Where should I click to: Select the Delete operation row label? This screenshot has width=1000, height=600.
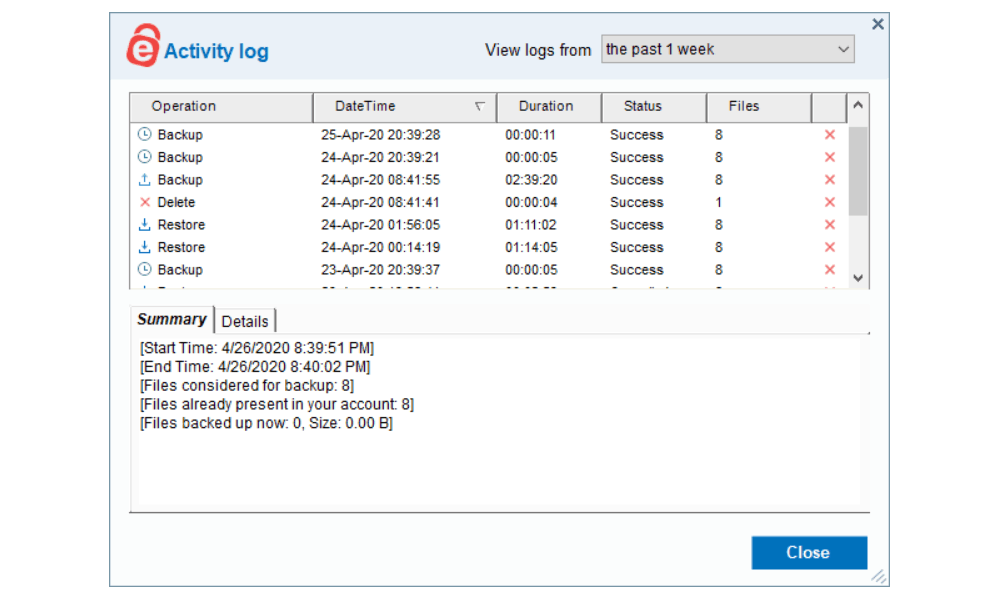coord(177,202)
